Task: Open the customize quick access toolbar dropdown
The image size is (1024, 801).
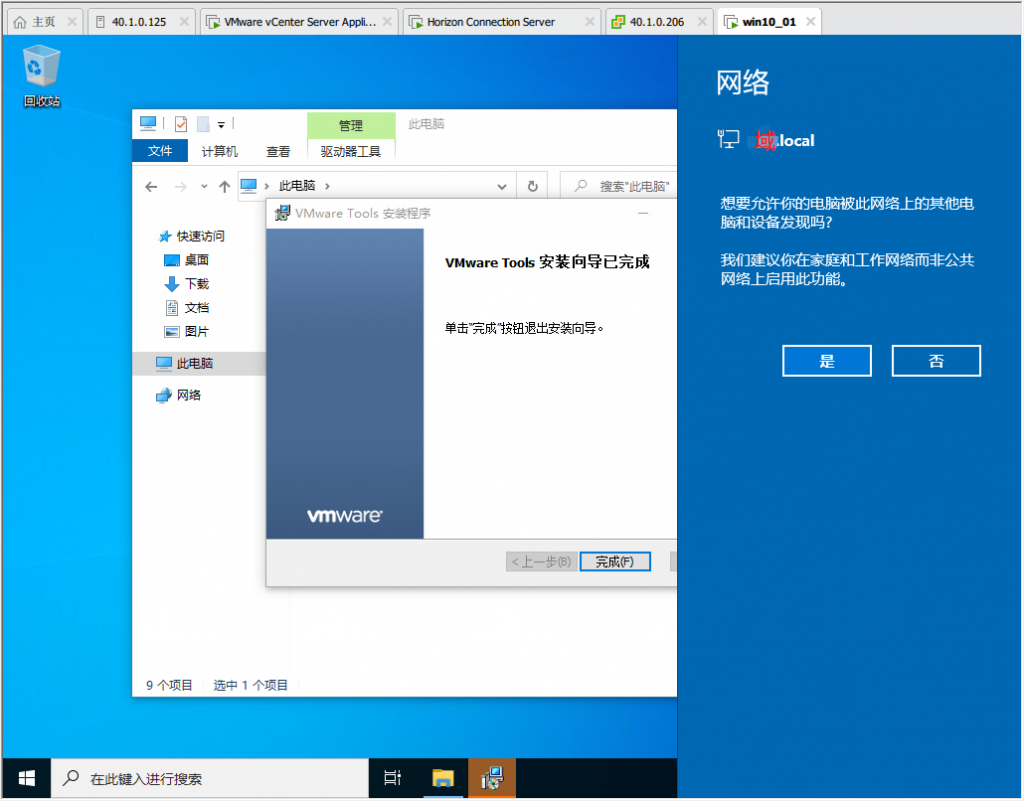Action: point(221,124)
